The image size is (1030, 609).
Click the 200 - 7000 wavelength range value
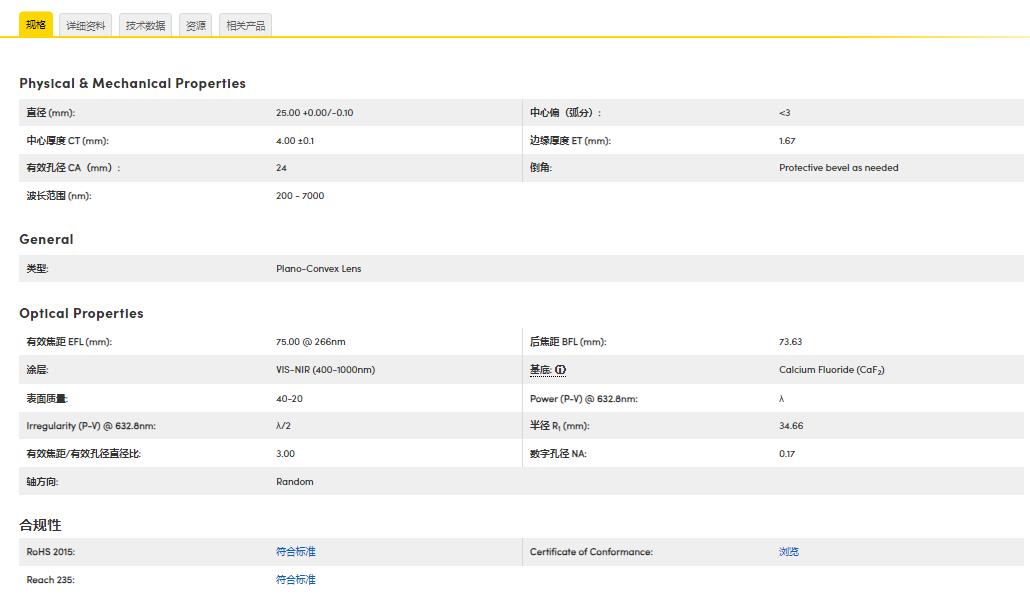coord(300,196)
